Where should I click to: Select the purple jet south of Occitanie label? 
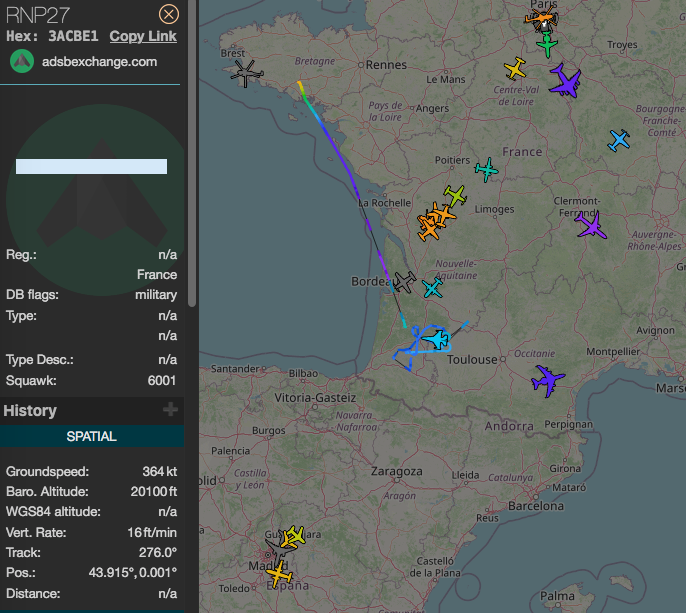[x=548, y=380]
